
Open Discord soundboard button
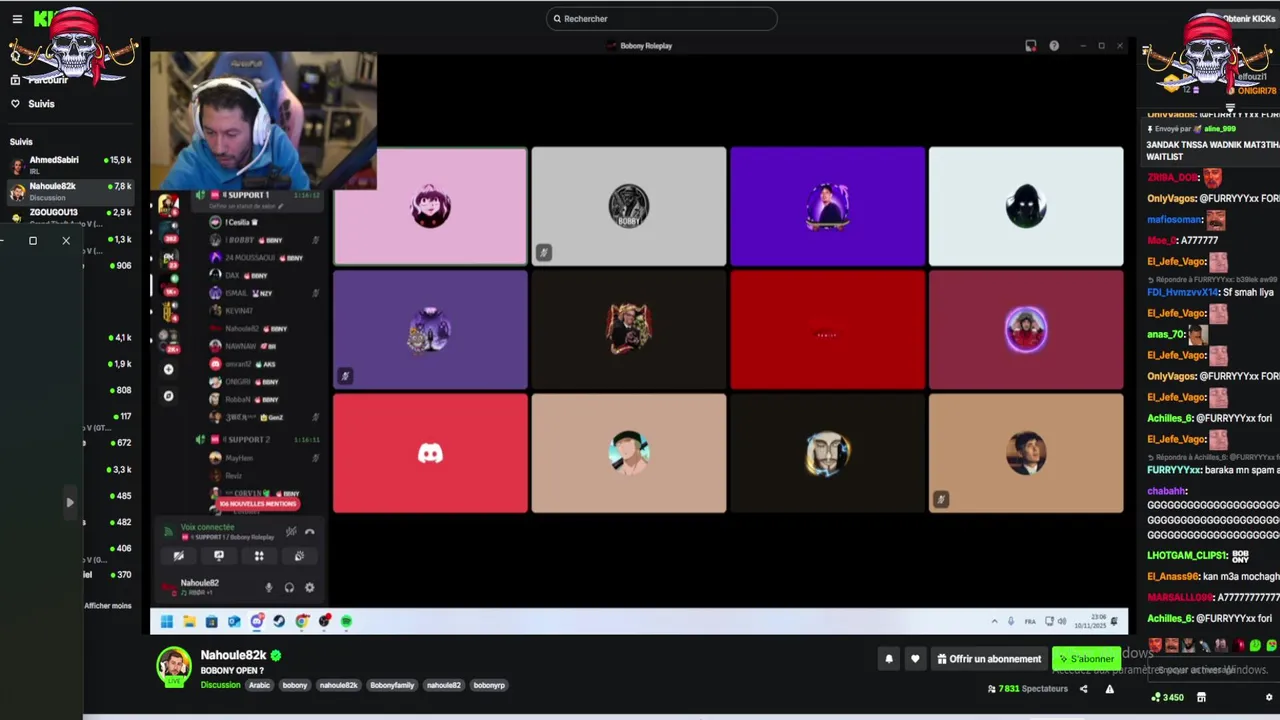coord(299,556)
